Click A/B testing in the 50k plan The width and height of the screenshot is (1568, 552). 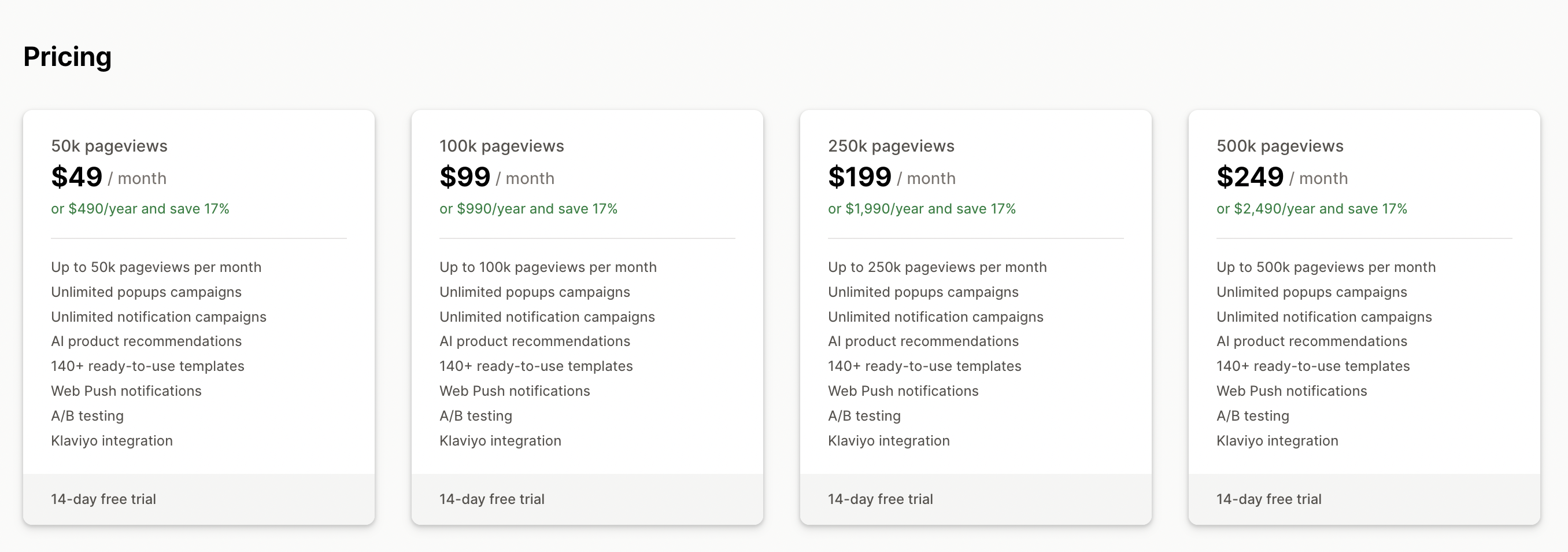pyautogui.click(x=88, y=416)
